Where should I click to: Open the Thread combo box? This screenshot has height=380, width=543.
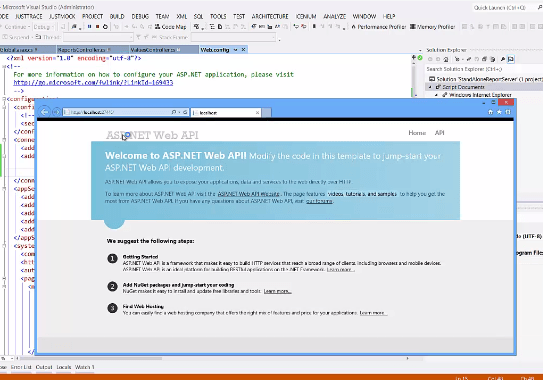click(x=98, y=37)
